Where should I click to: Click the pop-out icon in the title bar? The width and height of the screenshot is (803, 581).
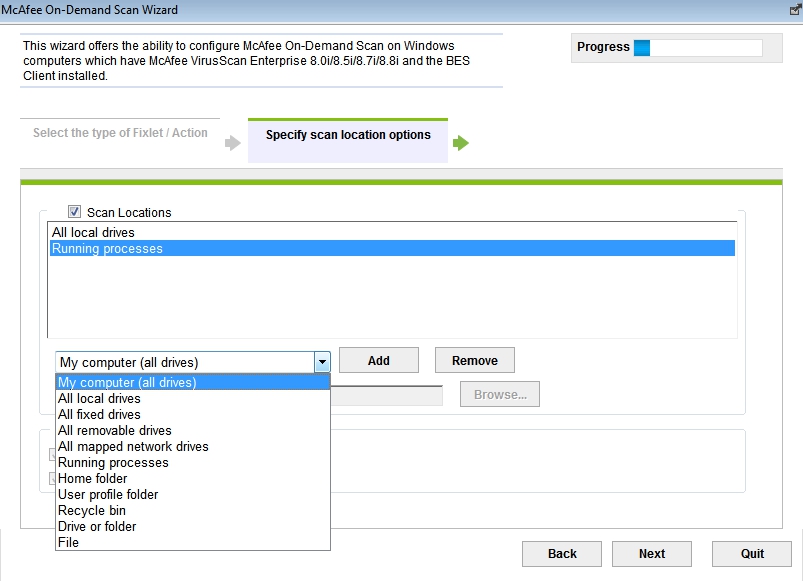click(795, 9)
